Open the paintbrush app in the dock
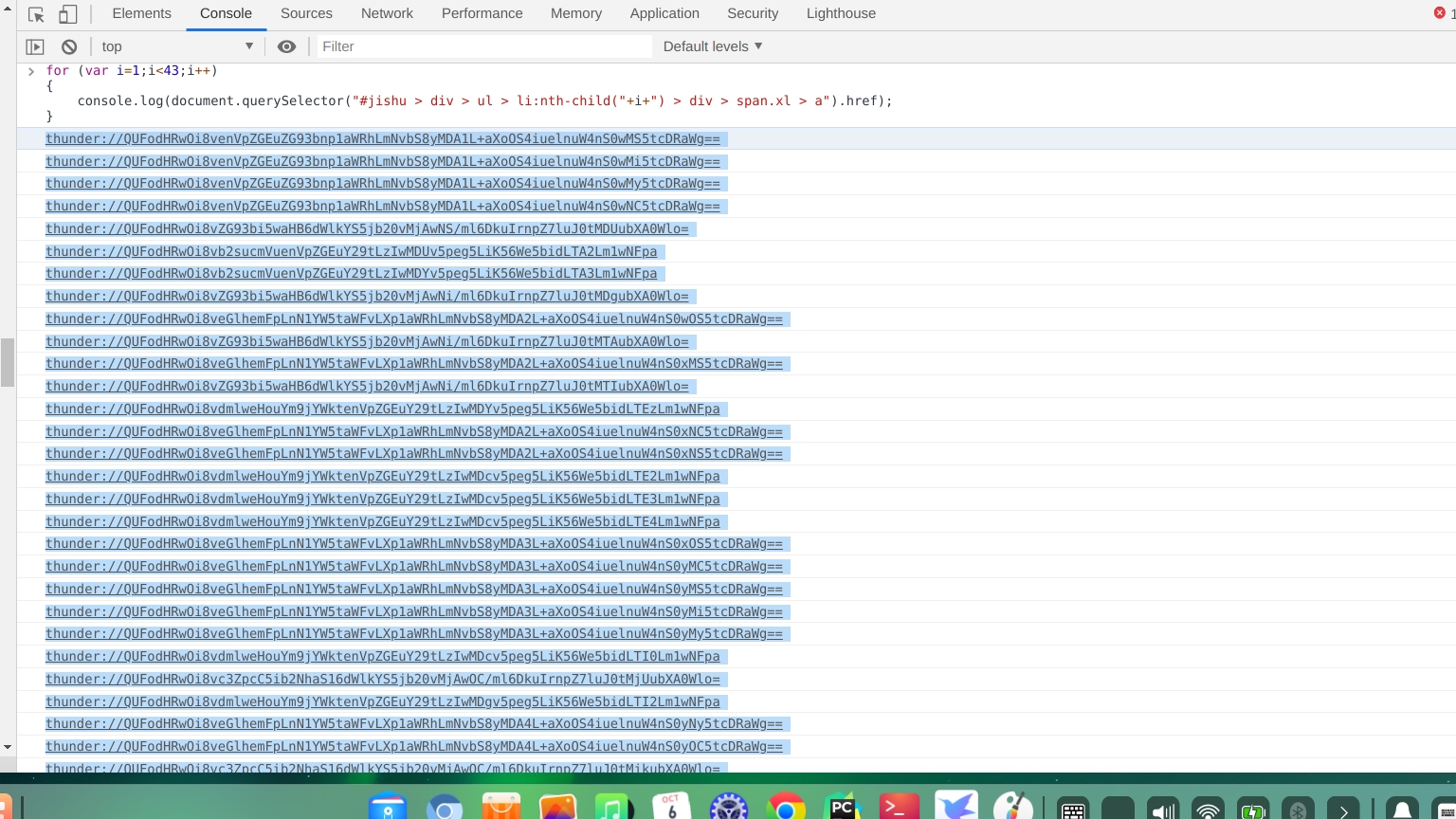This screenshot has width=1456, height=819. tap(1012, 807)
